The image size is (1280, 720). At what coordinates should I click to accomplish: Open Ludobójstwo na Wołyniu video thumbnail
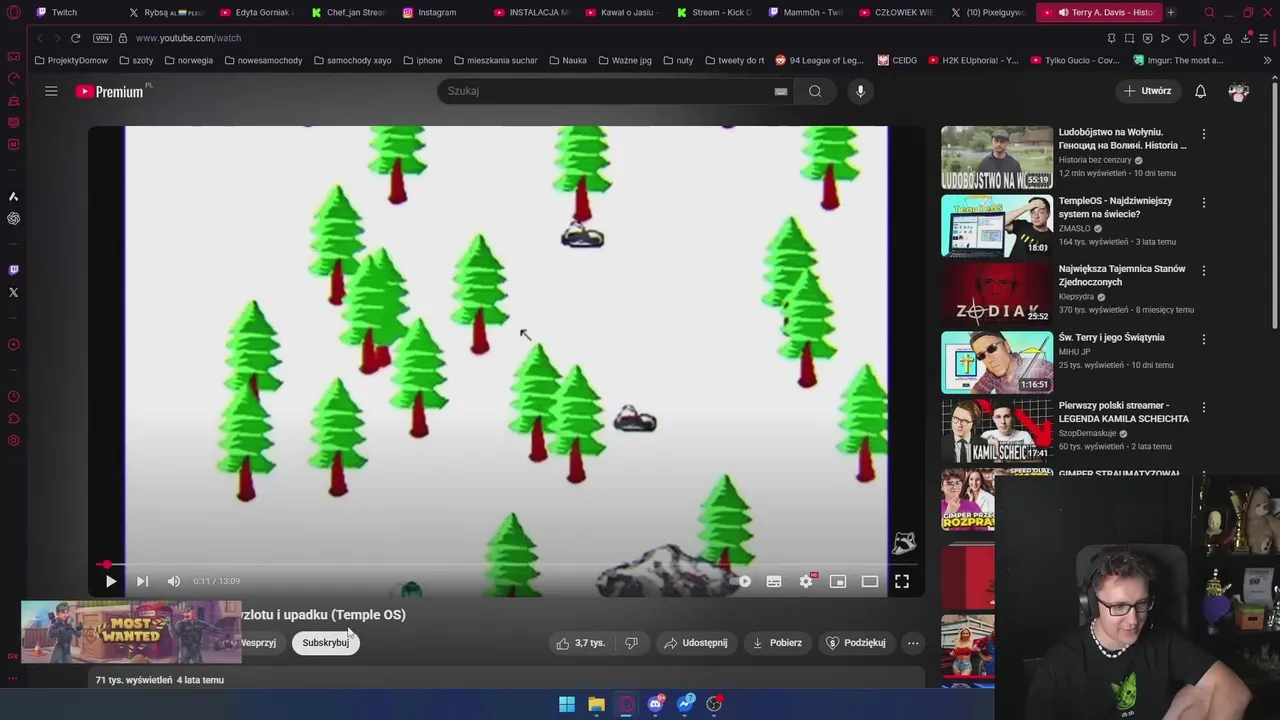pyautogui.click(x=997, y=157)
